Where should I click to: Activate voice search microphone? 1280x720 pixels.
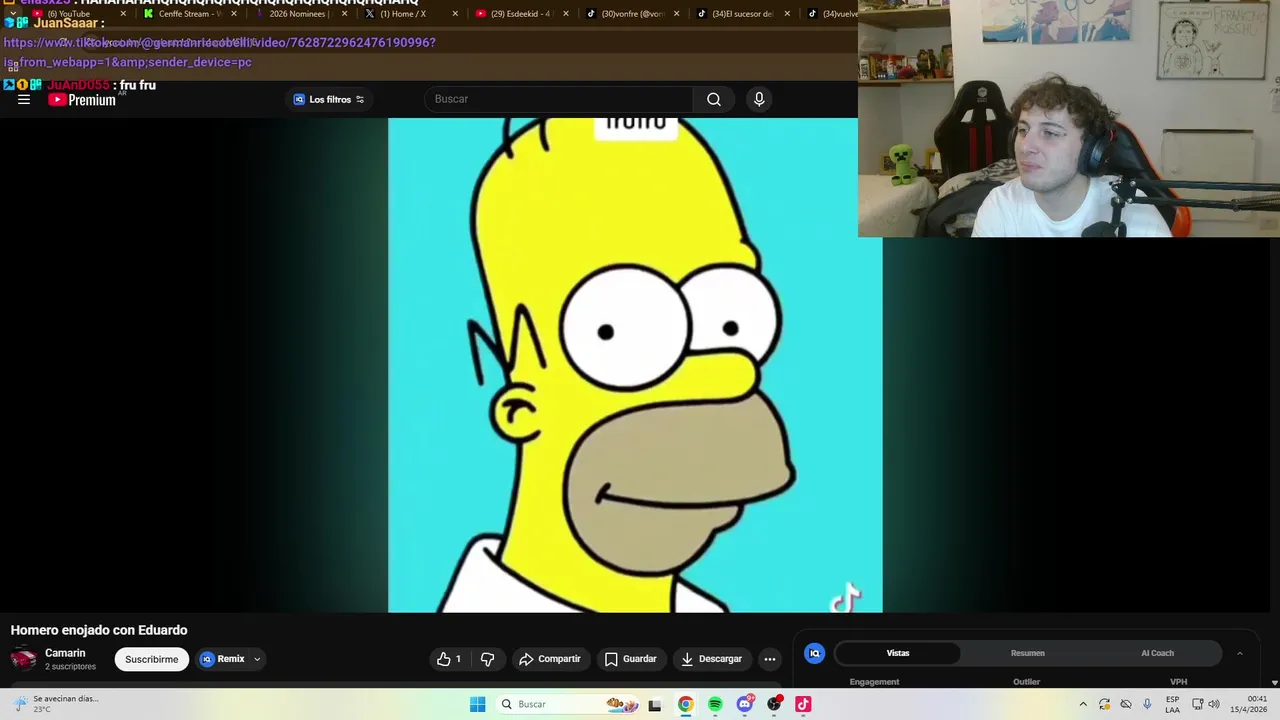pyautogui.click(x=759, y=99)
